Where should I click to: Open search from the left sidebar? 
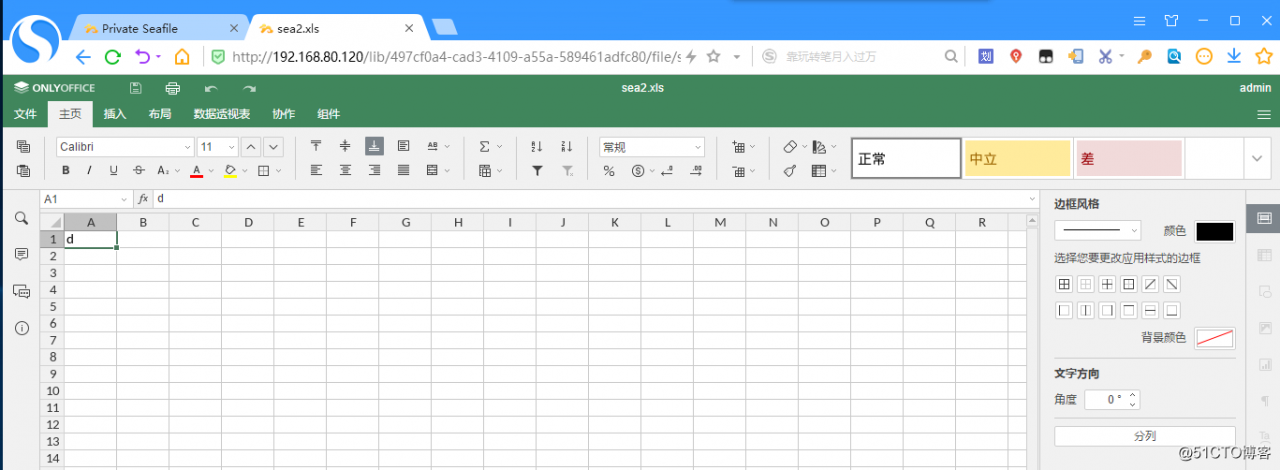pos(21,218)
